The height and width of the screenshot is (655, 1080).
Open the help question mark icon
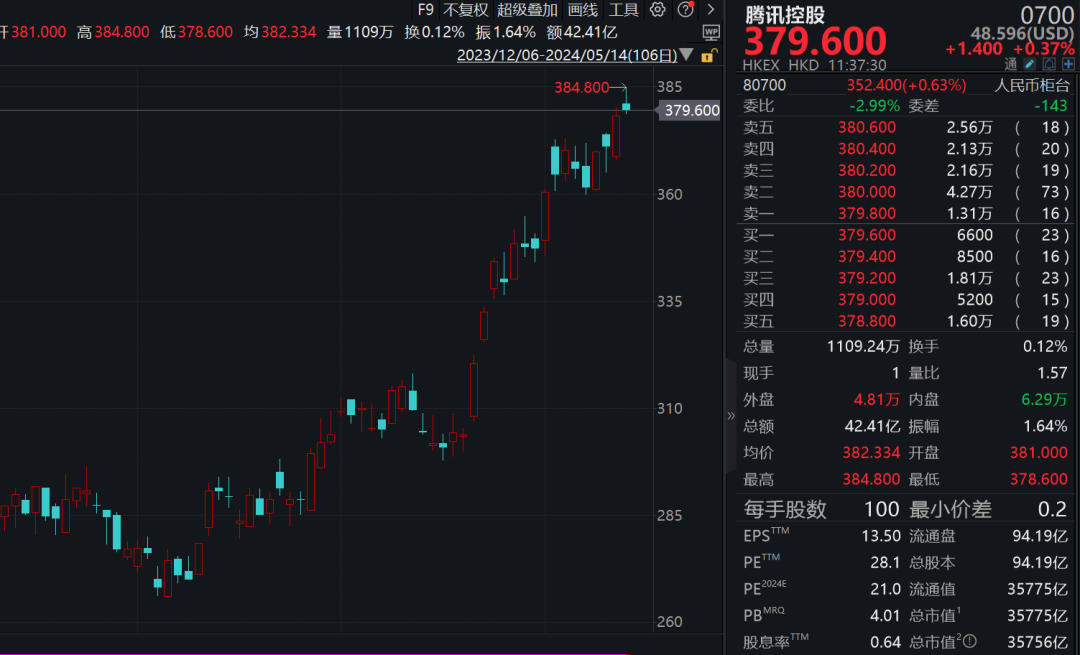(x=685, y=10)
